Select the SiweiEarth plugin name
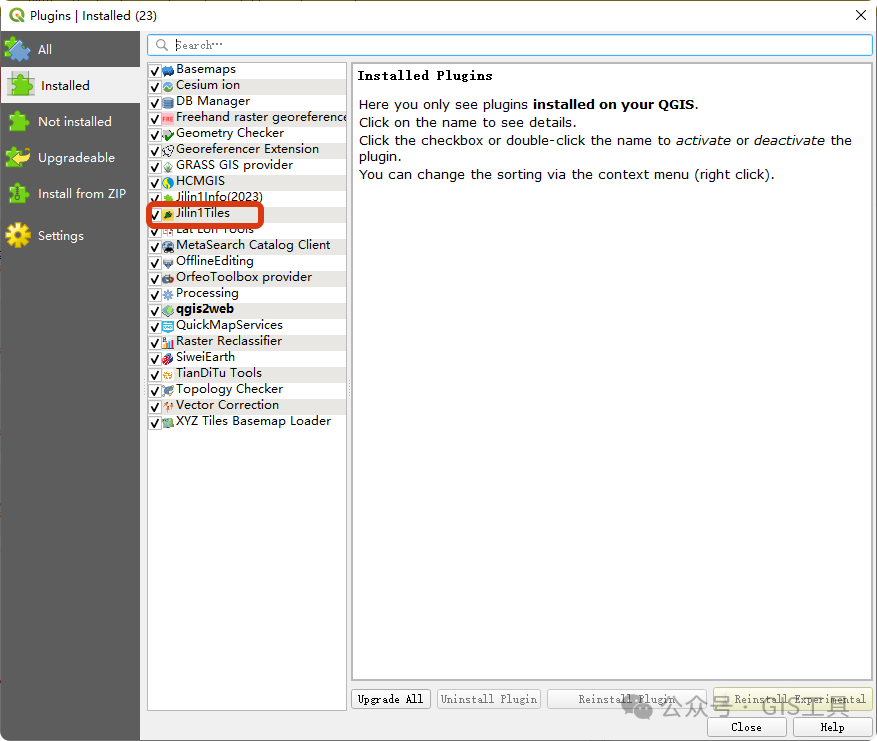 [x=205, y=357]
